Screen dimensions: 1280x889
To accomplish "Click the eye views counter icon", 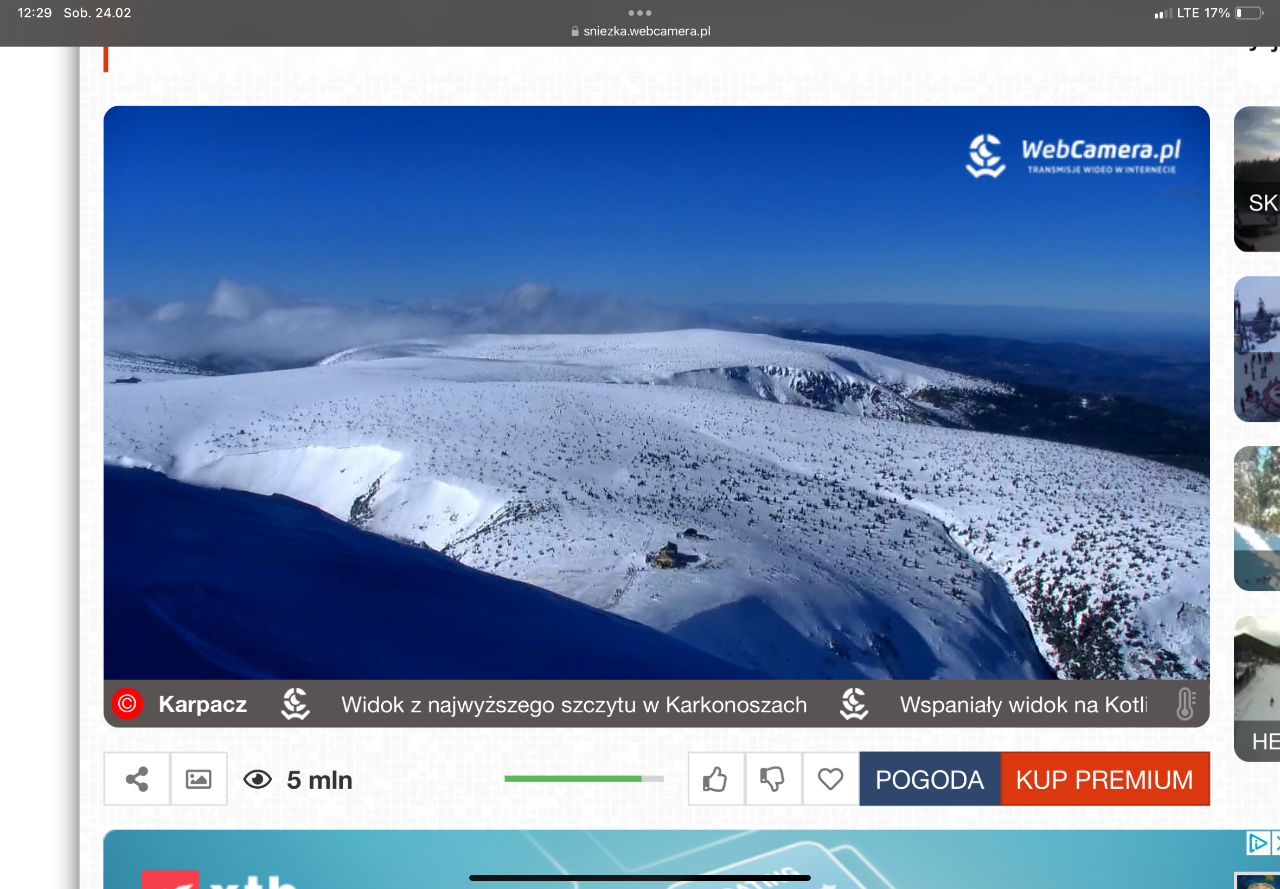I will pos(258,780).
